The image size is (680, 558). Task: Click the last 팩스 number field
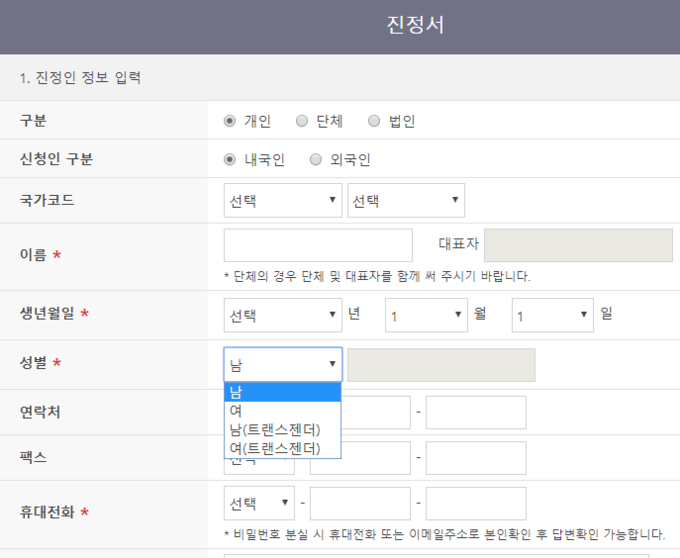coord(476,458)
